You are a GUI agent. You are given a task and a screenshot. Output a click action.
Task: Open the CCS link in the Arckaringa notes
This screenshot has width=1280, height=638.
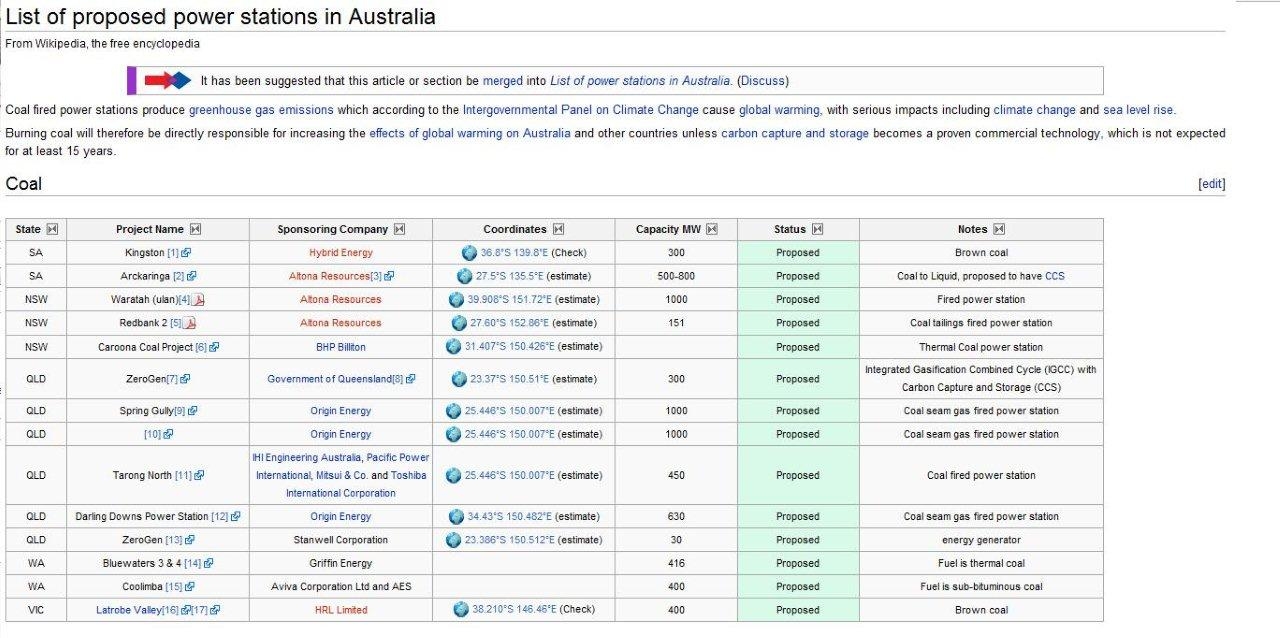pyautogui.click(x=1055, y=276)
